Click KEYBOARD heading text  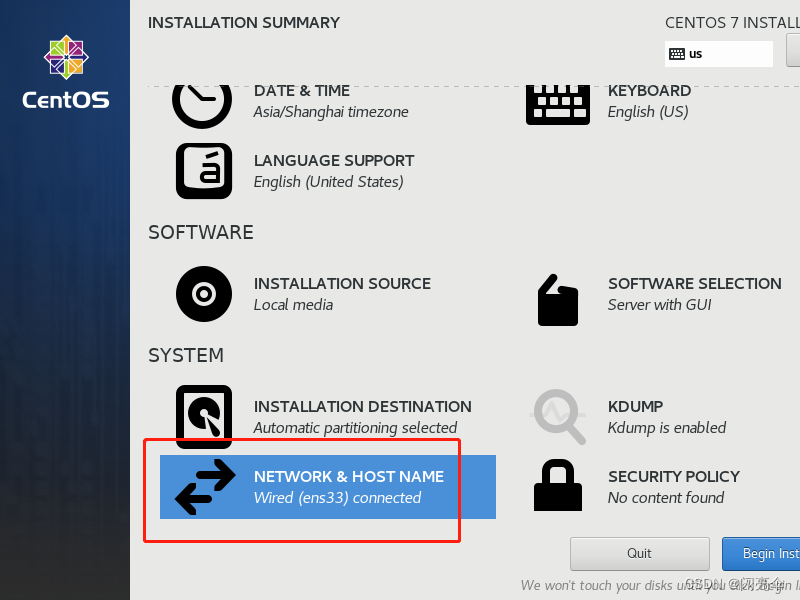649,91
